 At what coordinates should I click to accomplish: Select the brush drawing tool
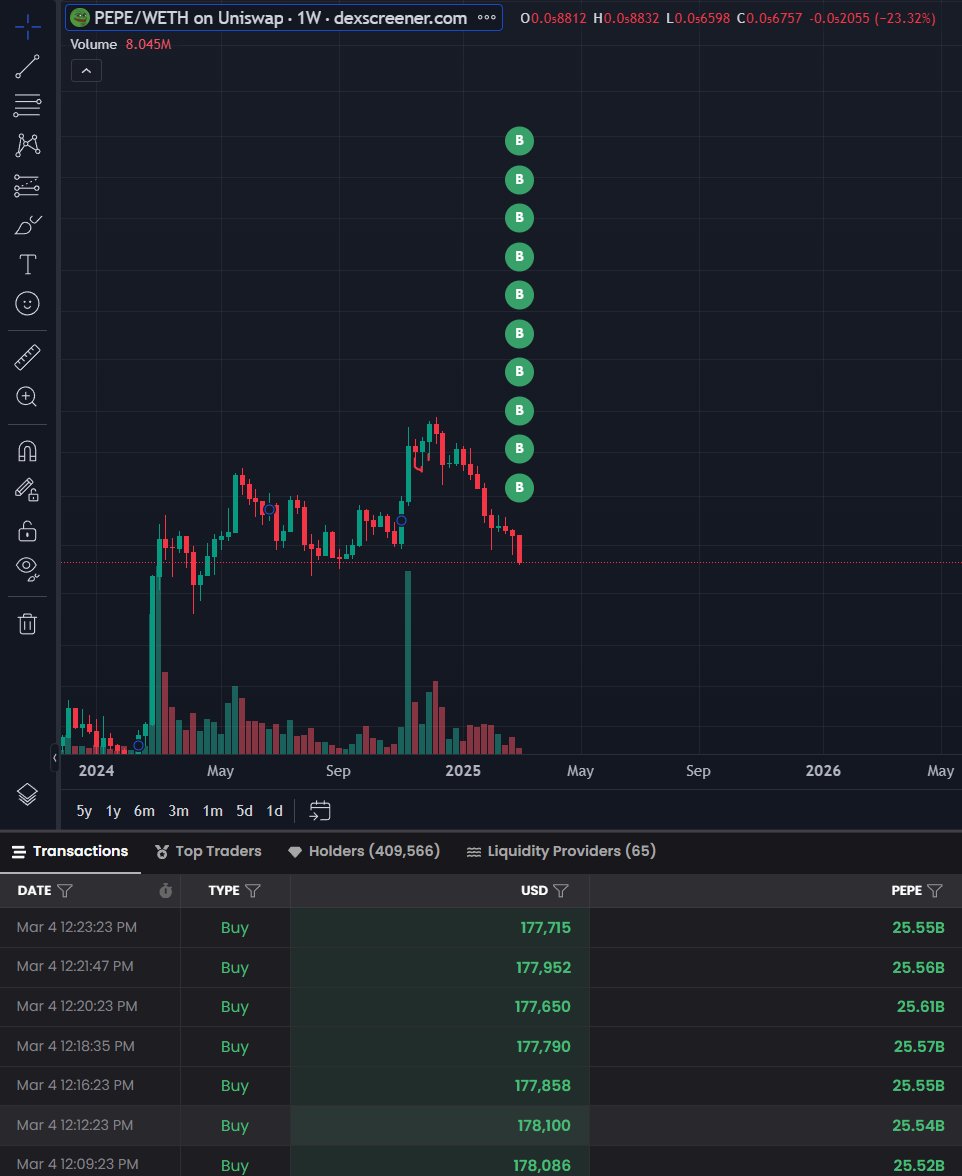27,225
